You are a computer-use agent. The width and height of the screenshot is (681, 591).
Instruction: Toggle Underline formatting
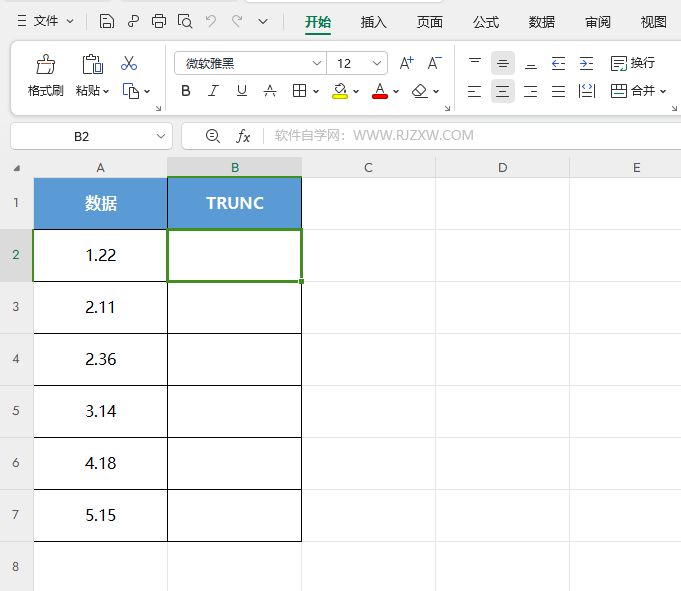(241, 91)
